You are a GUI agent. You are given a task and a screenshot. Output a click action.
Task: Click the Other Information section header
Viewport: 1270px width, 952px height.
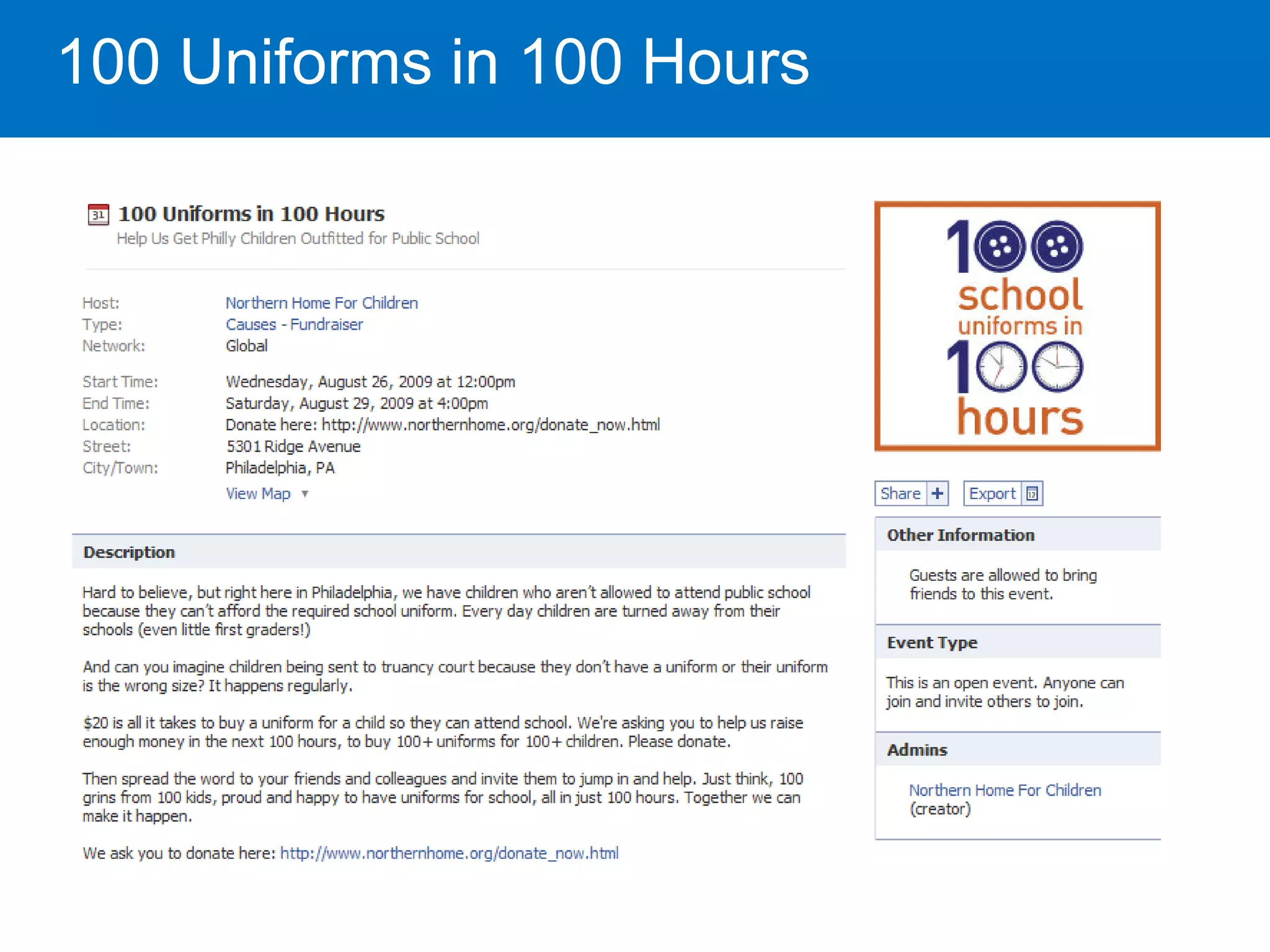[x=1018, y=535]
